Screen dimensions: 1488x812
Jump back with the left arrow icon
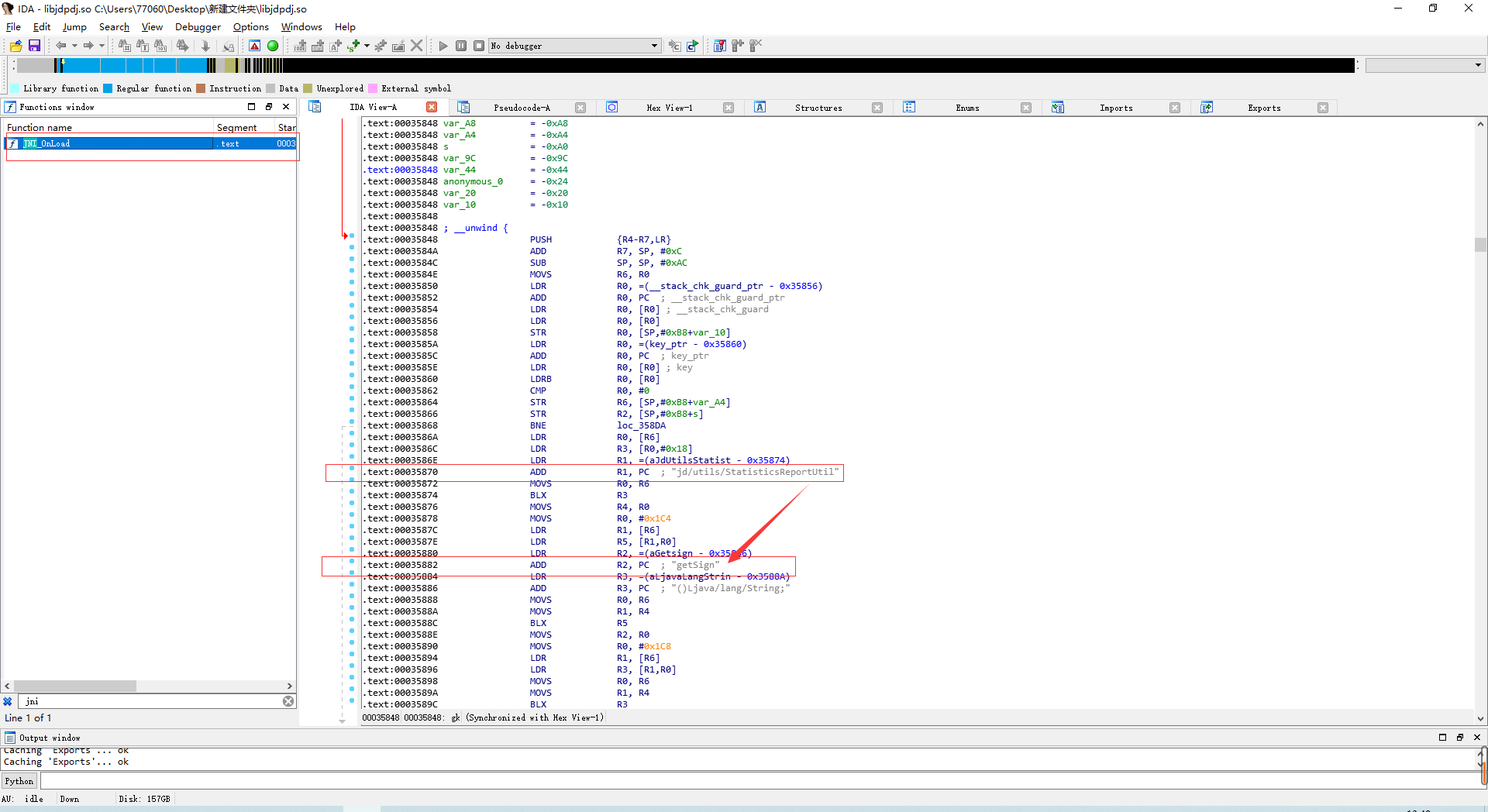[x=60, y=46]
